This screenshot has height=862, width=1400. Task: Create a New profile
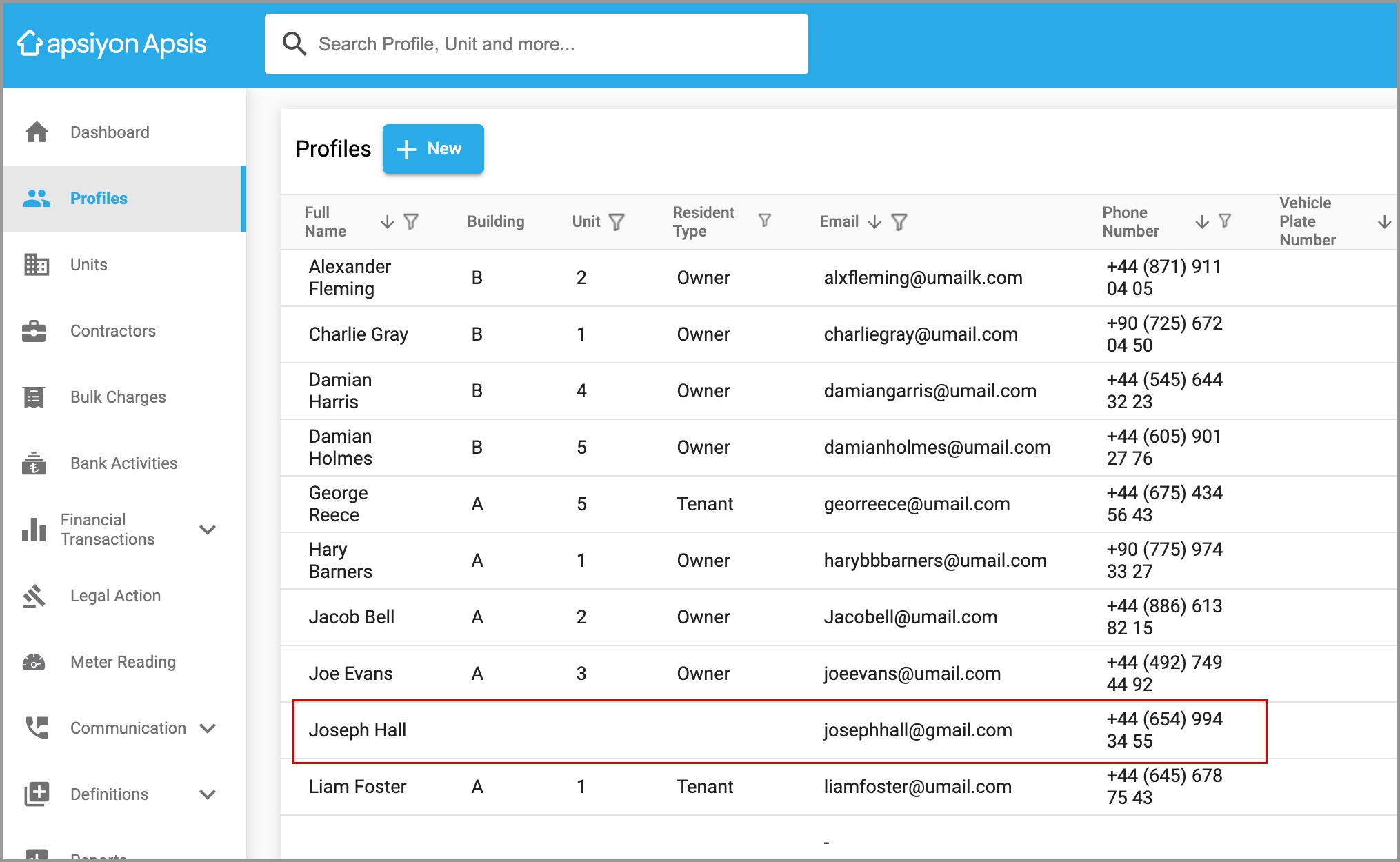tap(433, 149)
